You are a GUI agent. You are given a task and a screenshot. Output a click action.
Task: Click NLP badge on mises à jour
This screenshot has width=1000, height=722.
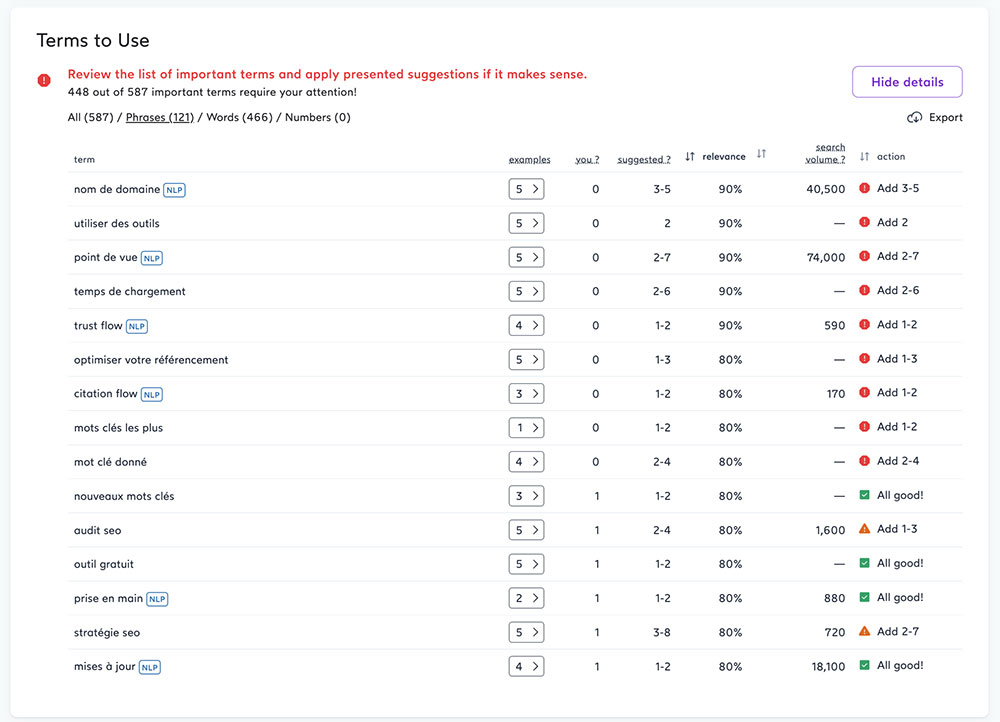coord(150,668)
